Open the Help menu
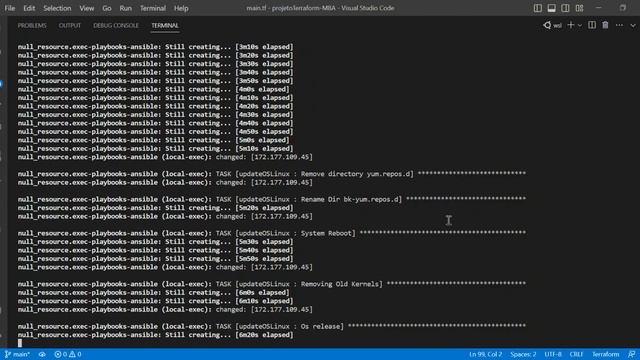Screen dimensions: 640x360 [x=181, y=8]
